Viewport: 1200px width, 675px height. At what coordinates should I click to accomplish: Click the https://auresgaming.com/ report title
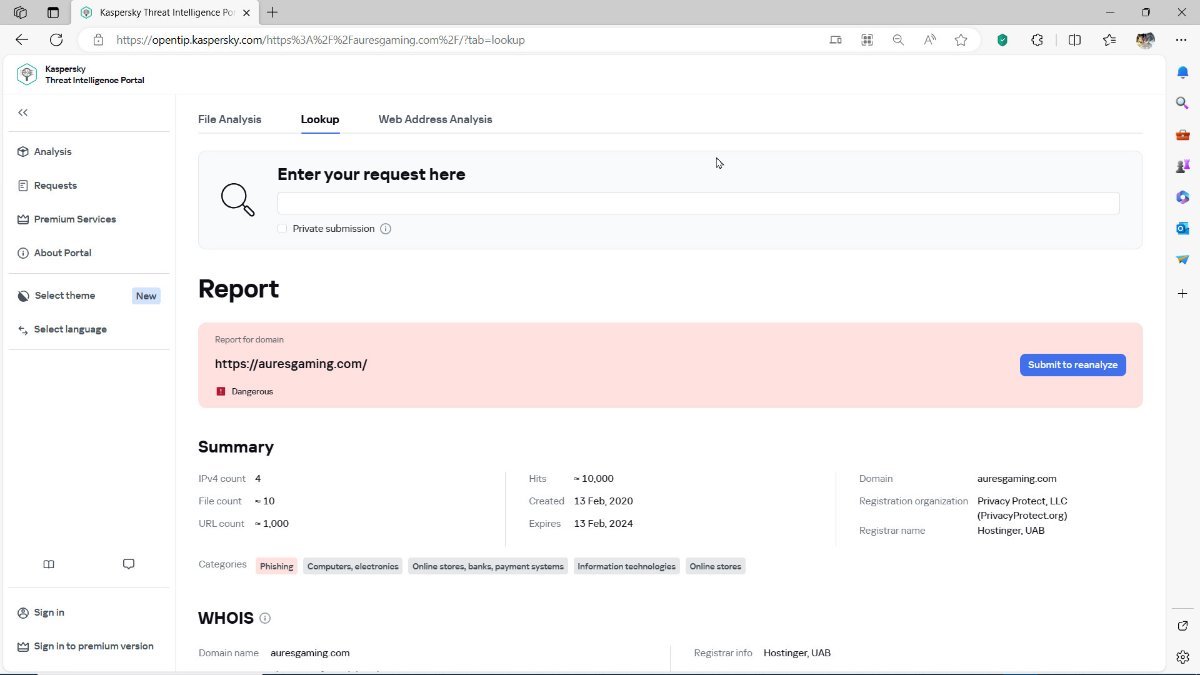click(x=291, y=364)
